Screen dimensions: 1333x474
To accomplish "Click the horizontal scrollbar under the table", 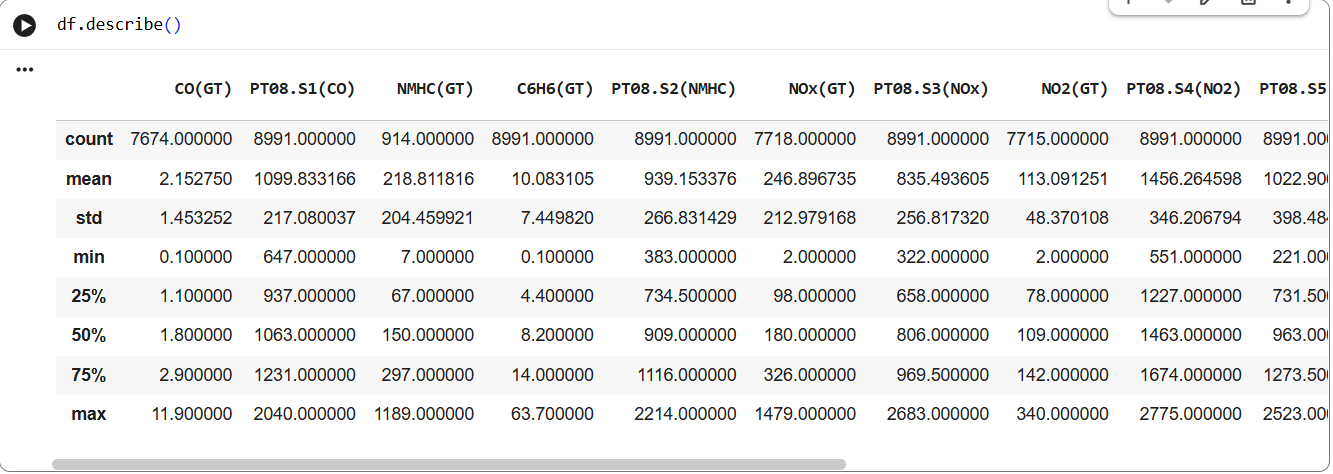I will click(449, 464).
